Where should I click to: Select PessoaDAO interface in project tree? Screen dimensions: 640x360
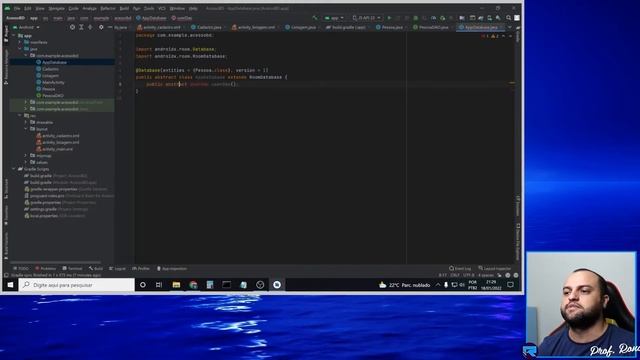pyautogui.click(x=53, y=96)
